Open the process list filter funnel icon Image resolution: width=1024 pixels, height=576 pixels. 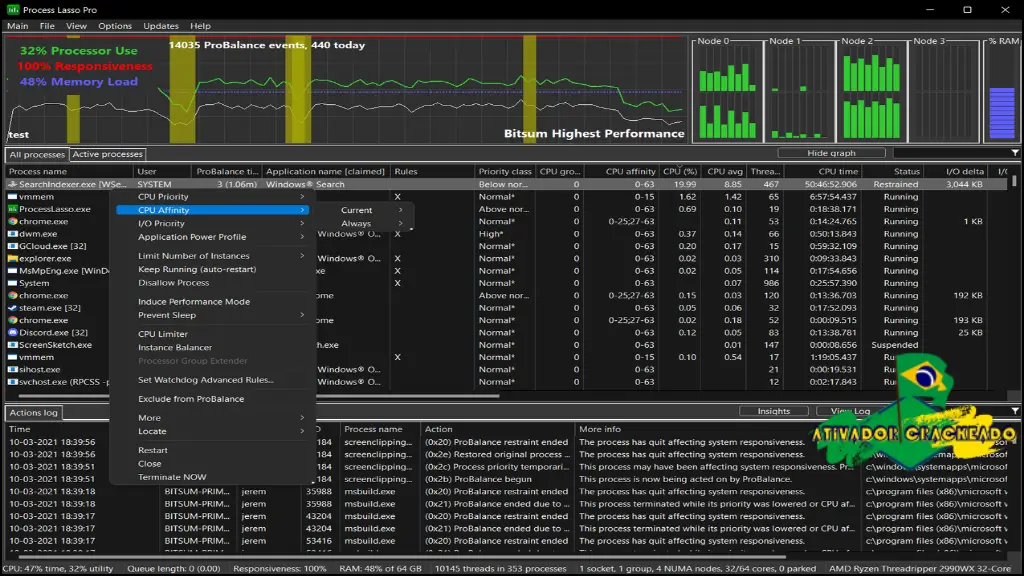1015,153
